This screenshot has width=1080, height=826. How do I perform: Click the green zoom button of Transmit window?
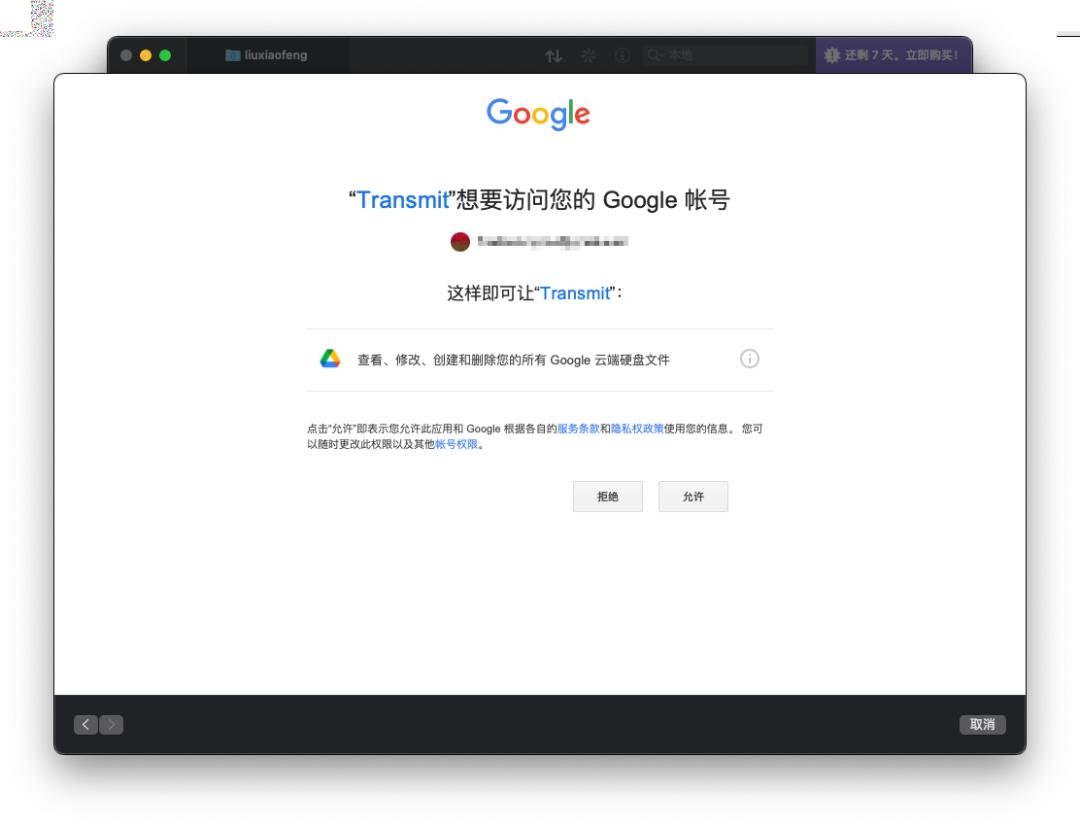click(x=165, y=55)
